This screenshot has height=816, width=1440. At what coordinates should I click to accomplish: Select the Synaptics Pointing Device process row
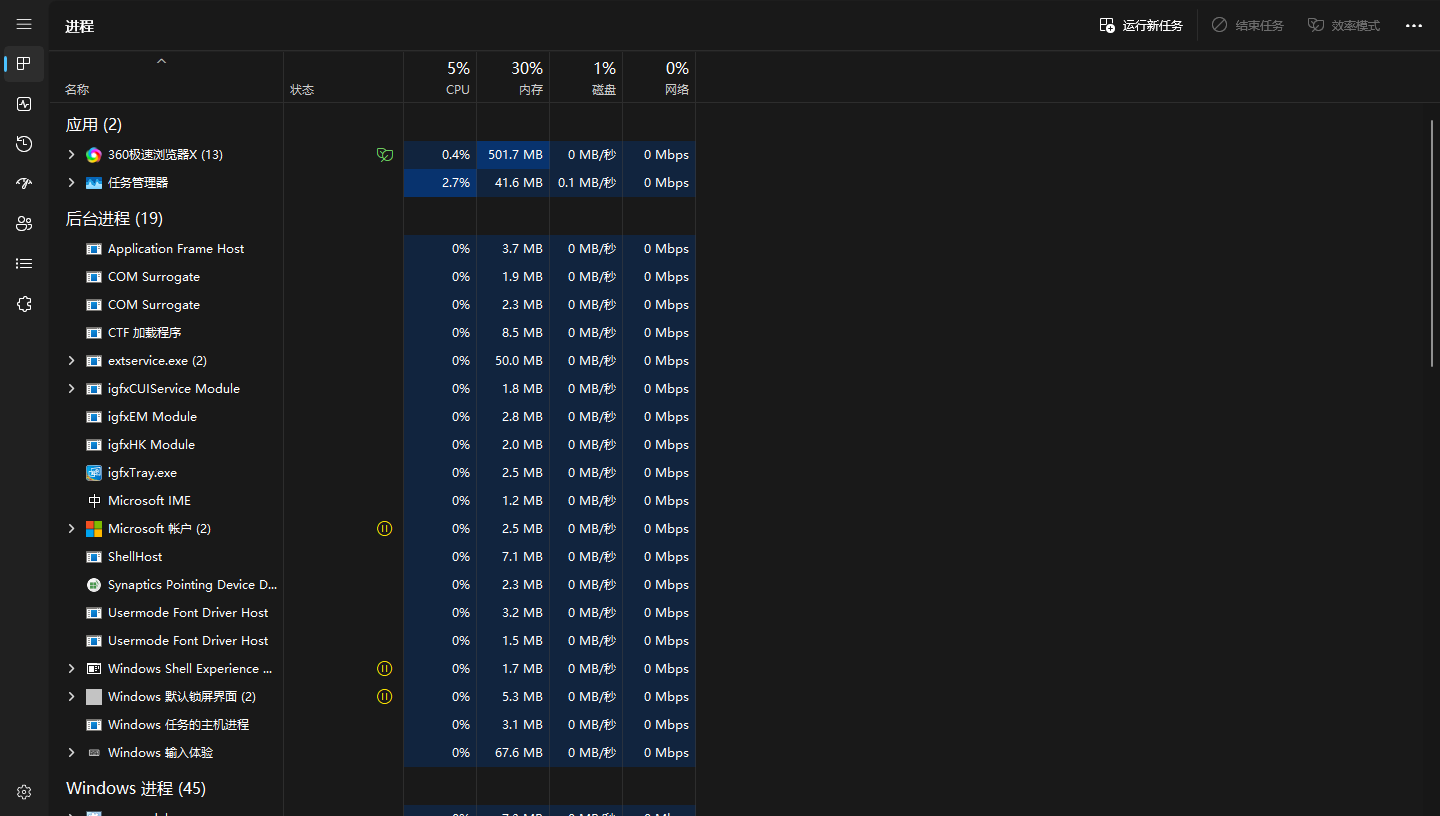click(x=192, y=585)
